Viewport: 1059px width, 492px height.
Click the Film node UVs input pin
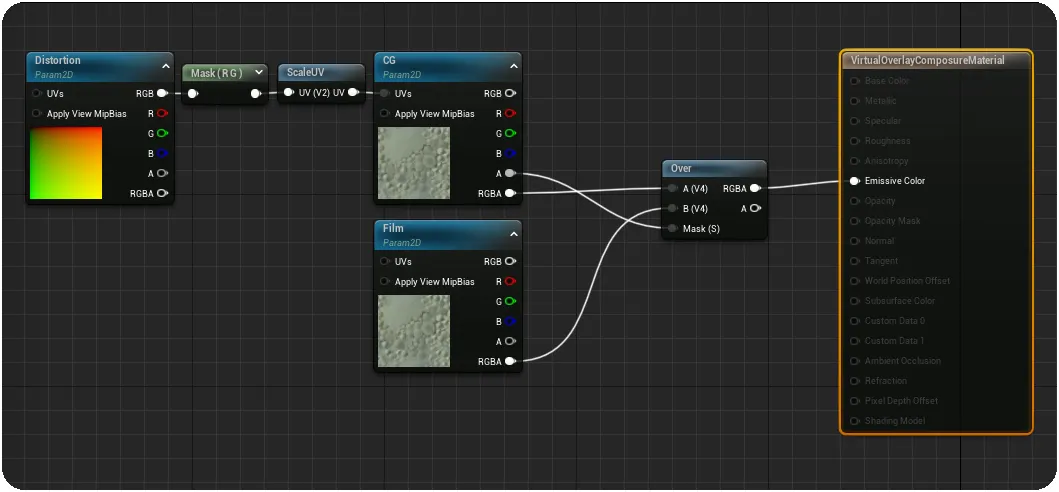pyautogui.click(x=385, y=261)
